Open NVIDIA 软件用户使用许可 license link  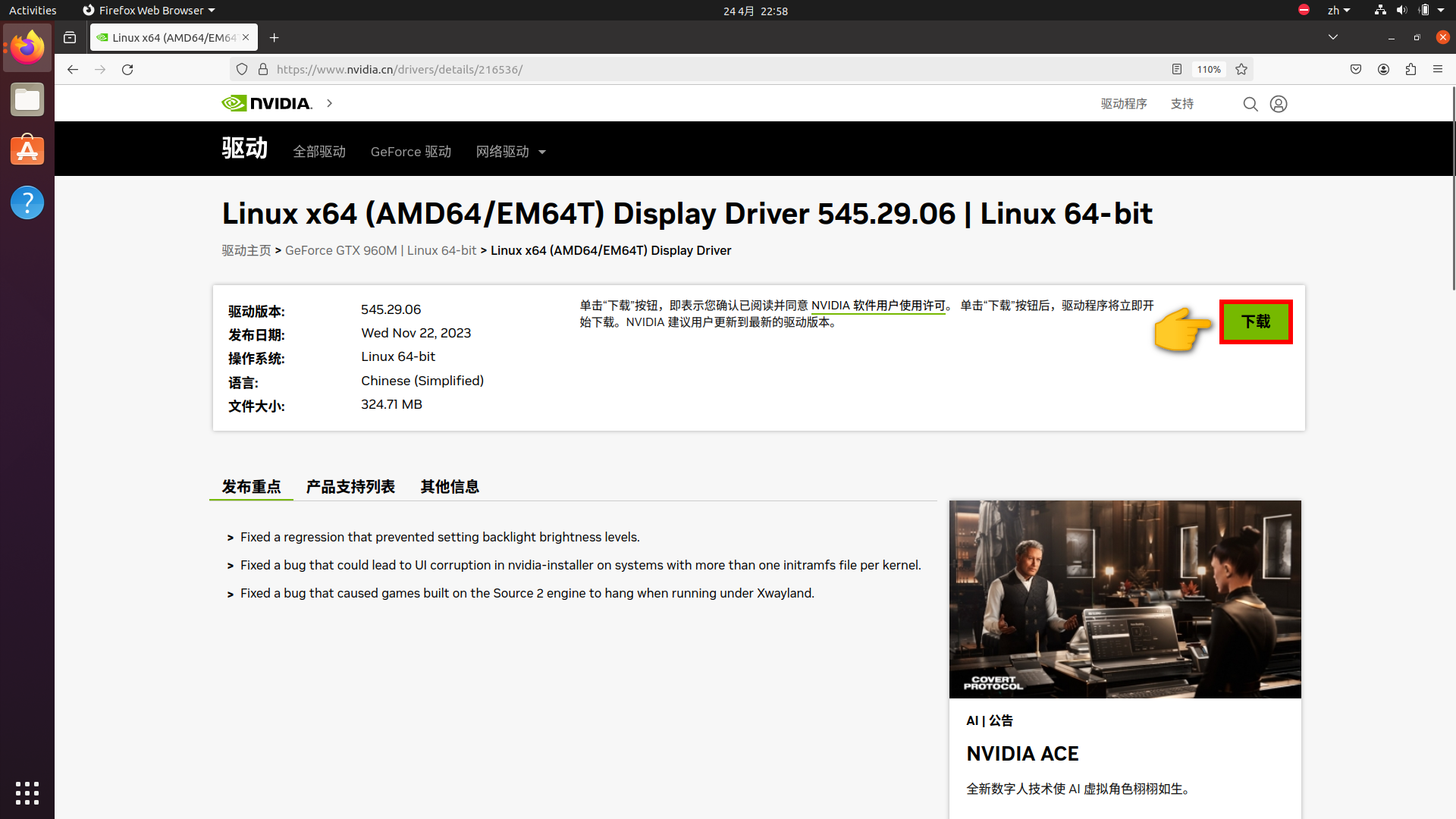(878, 306)
